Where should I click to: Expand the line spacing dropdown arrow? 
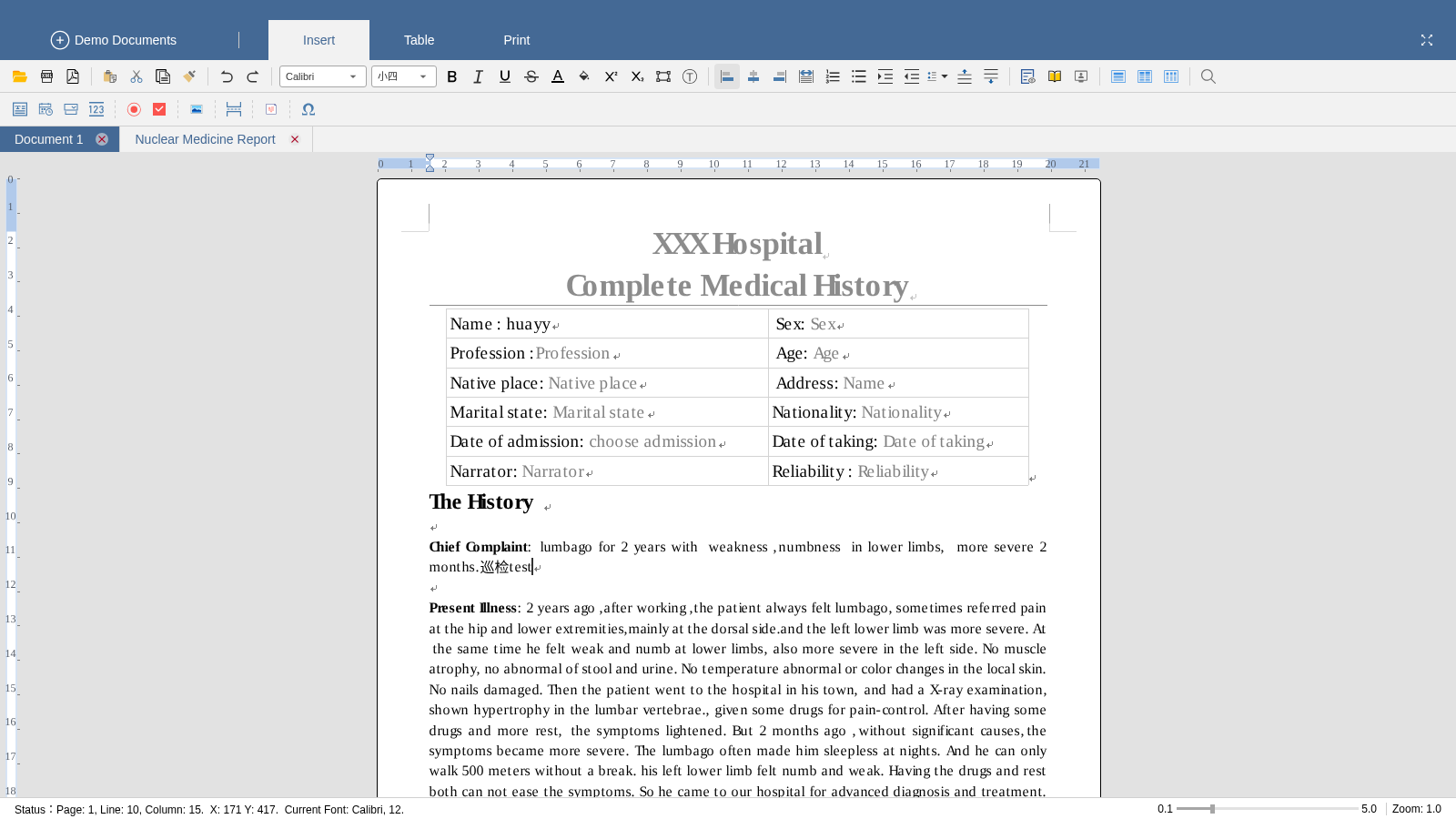[945, 76]
